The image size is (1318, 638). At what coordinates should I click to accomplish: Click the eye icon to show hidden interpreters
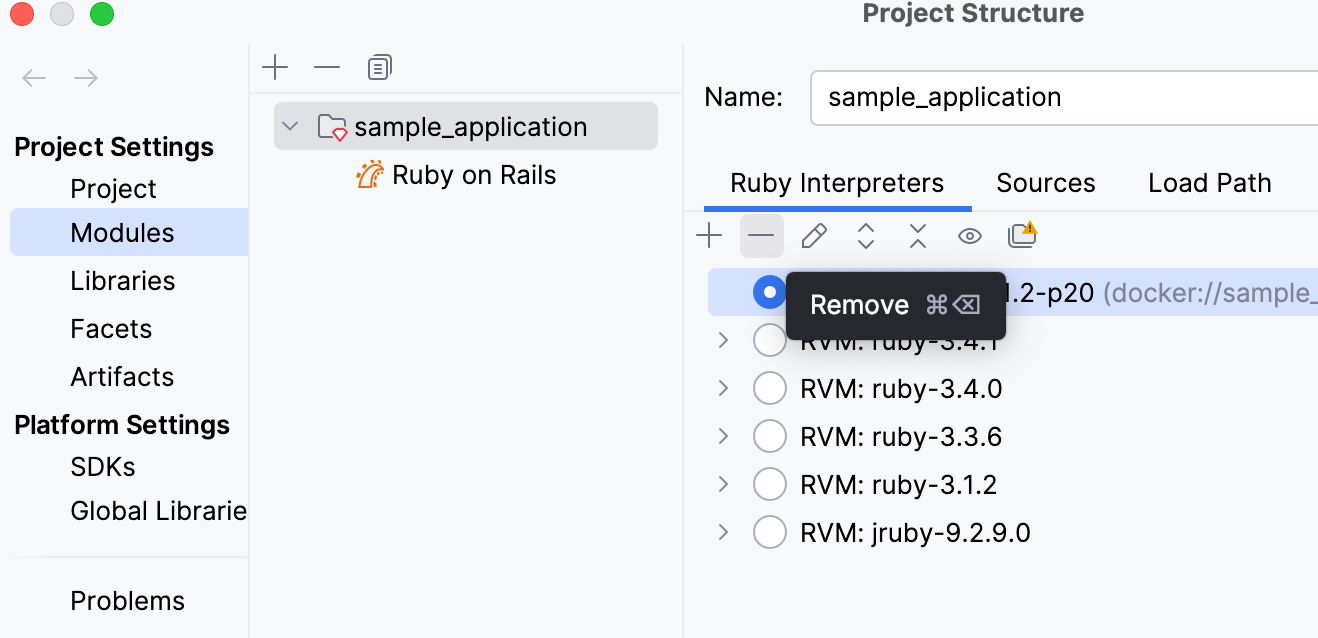tap(969, 235)
